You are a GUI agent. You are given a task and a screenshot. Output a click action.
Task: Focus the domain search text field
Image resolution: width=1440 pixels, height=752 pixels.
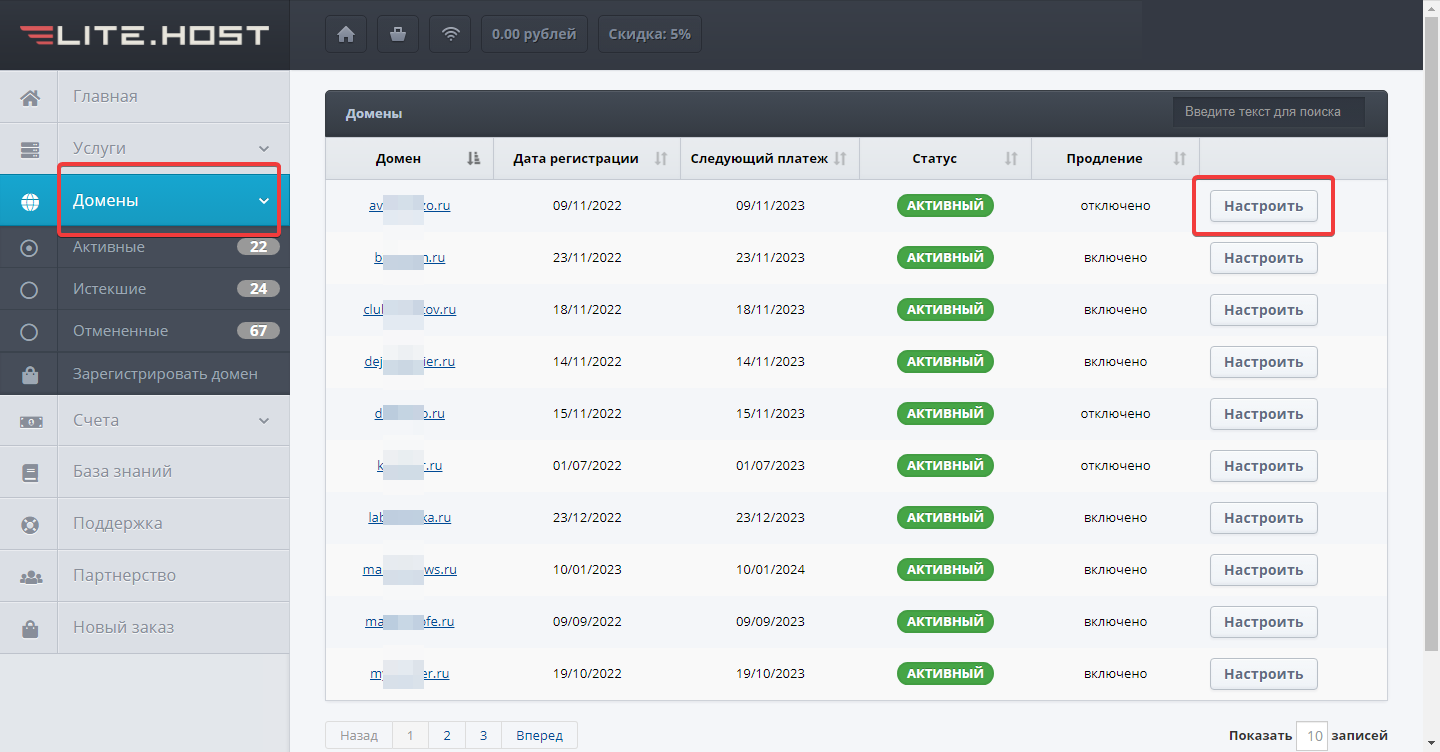[1269, 112]
